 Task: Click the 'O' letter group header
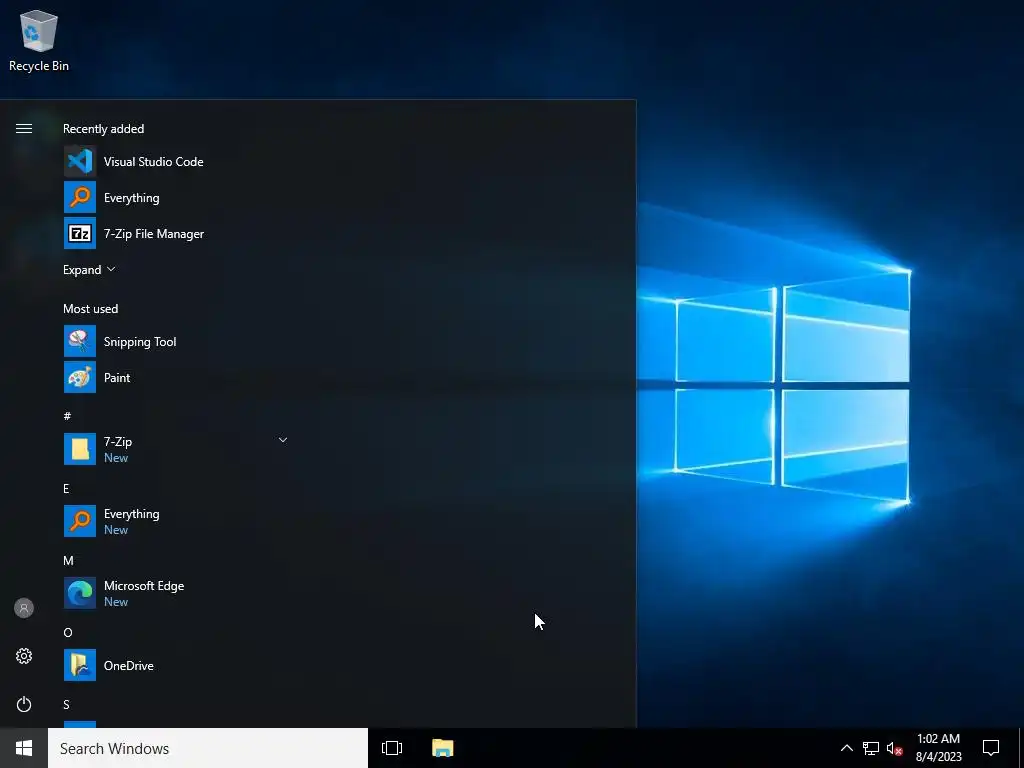[68, 632]
